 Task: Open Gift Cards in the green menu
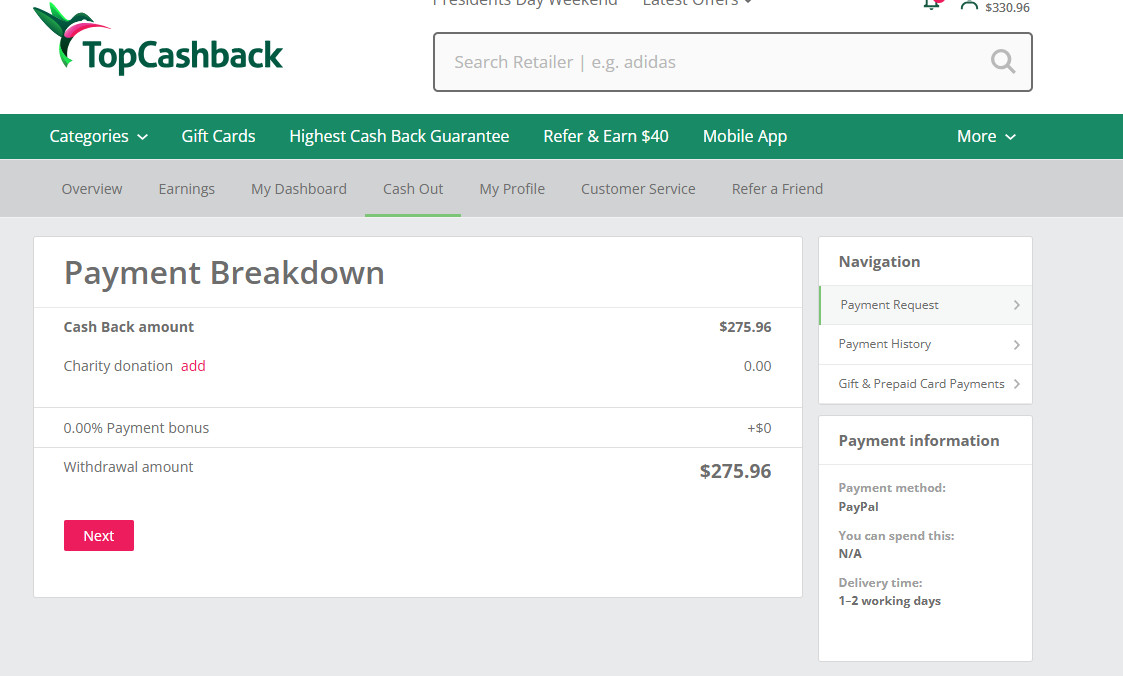tap(218, 137)
